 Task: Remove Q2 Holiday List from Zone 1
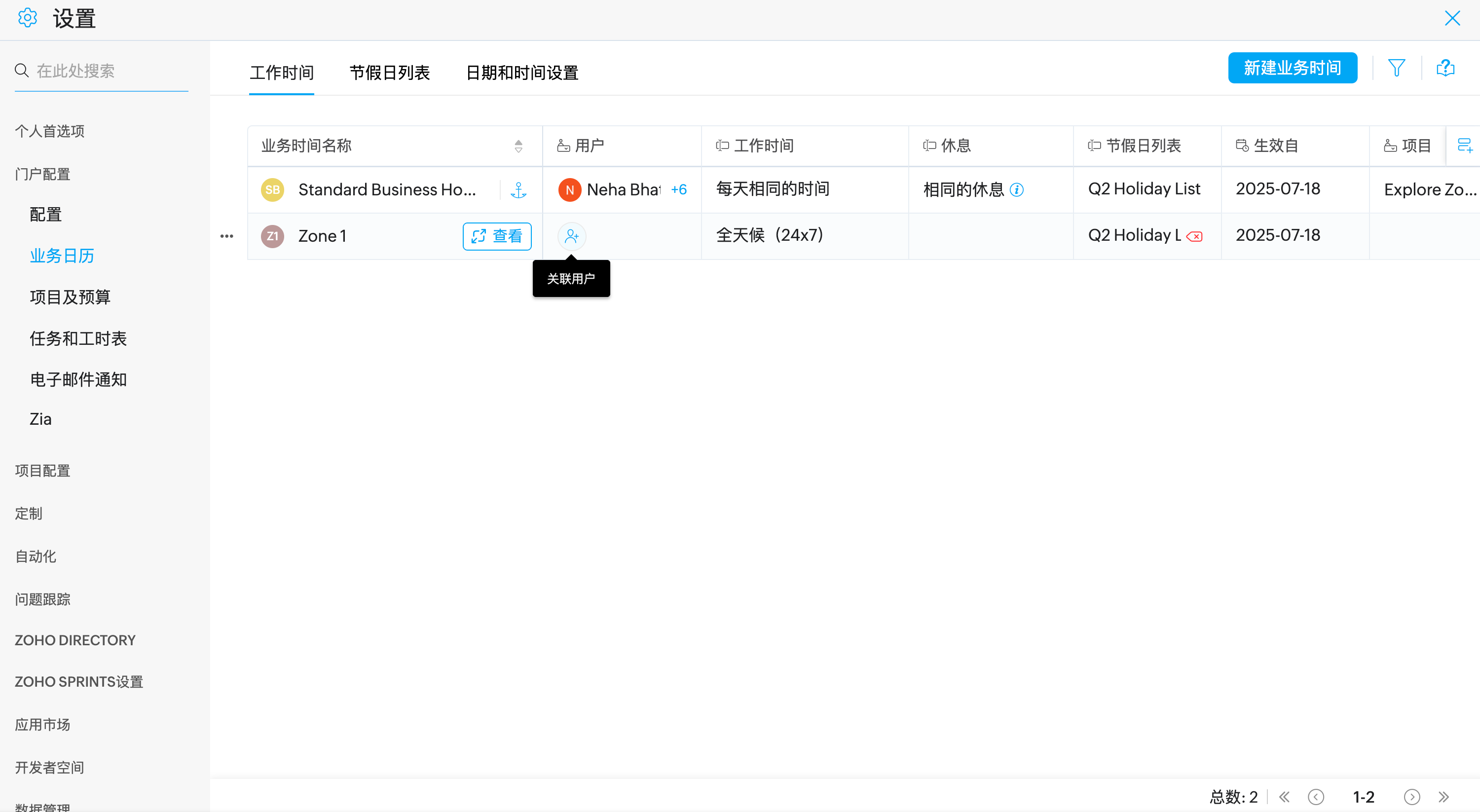pos(1194,236)
